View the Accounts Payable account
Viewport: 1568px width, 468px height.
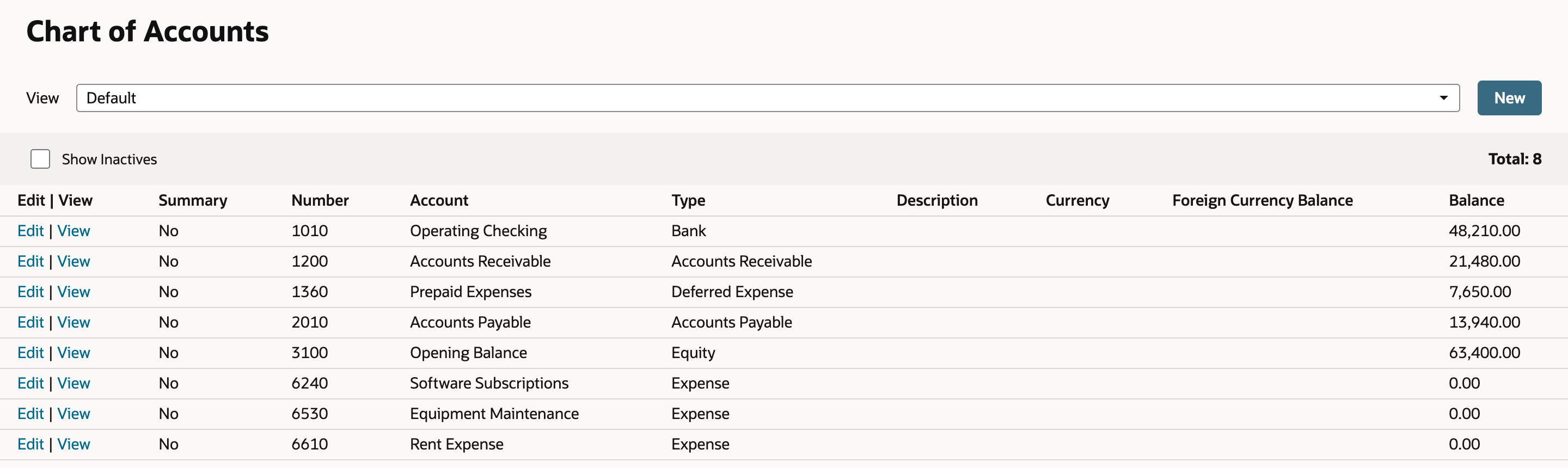click(73, 322)
